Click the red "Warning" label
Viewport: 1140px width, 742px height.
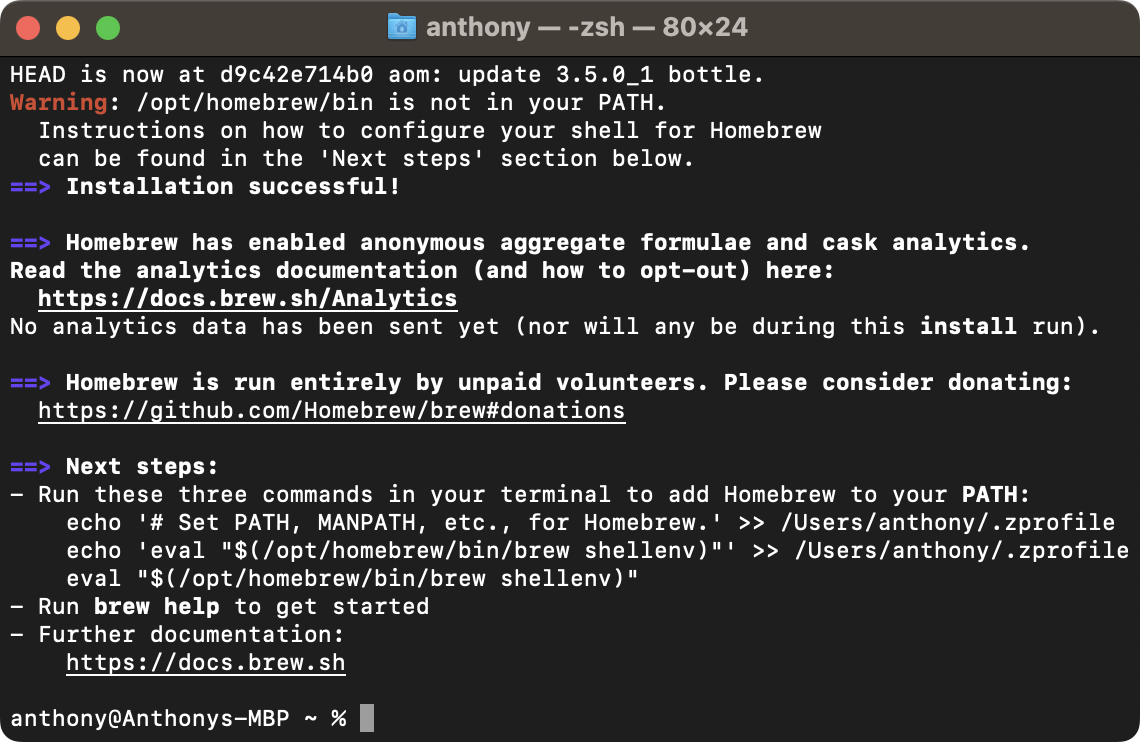click(x=58, y=103)
